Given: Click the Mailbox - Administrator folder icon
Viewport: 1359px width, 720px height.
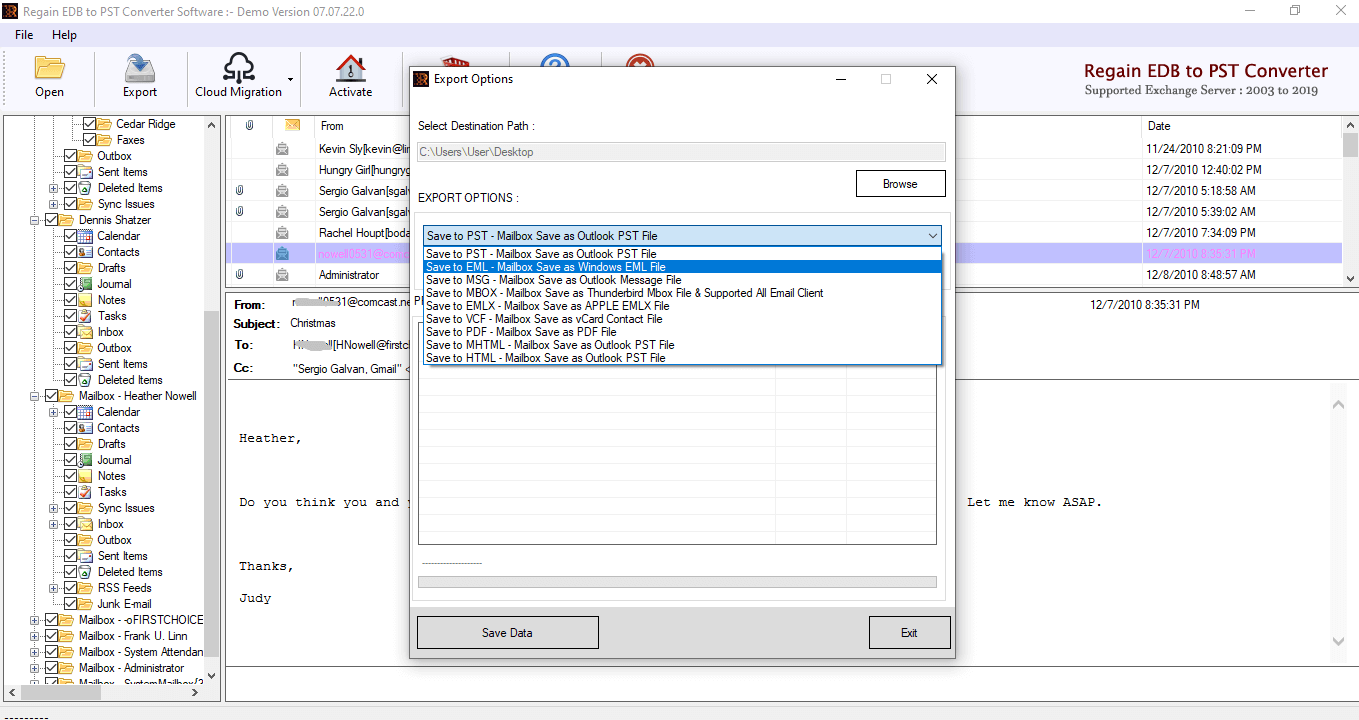Looking at the screenshot, I should [x=67, y=668].
